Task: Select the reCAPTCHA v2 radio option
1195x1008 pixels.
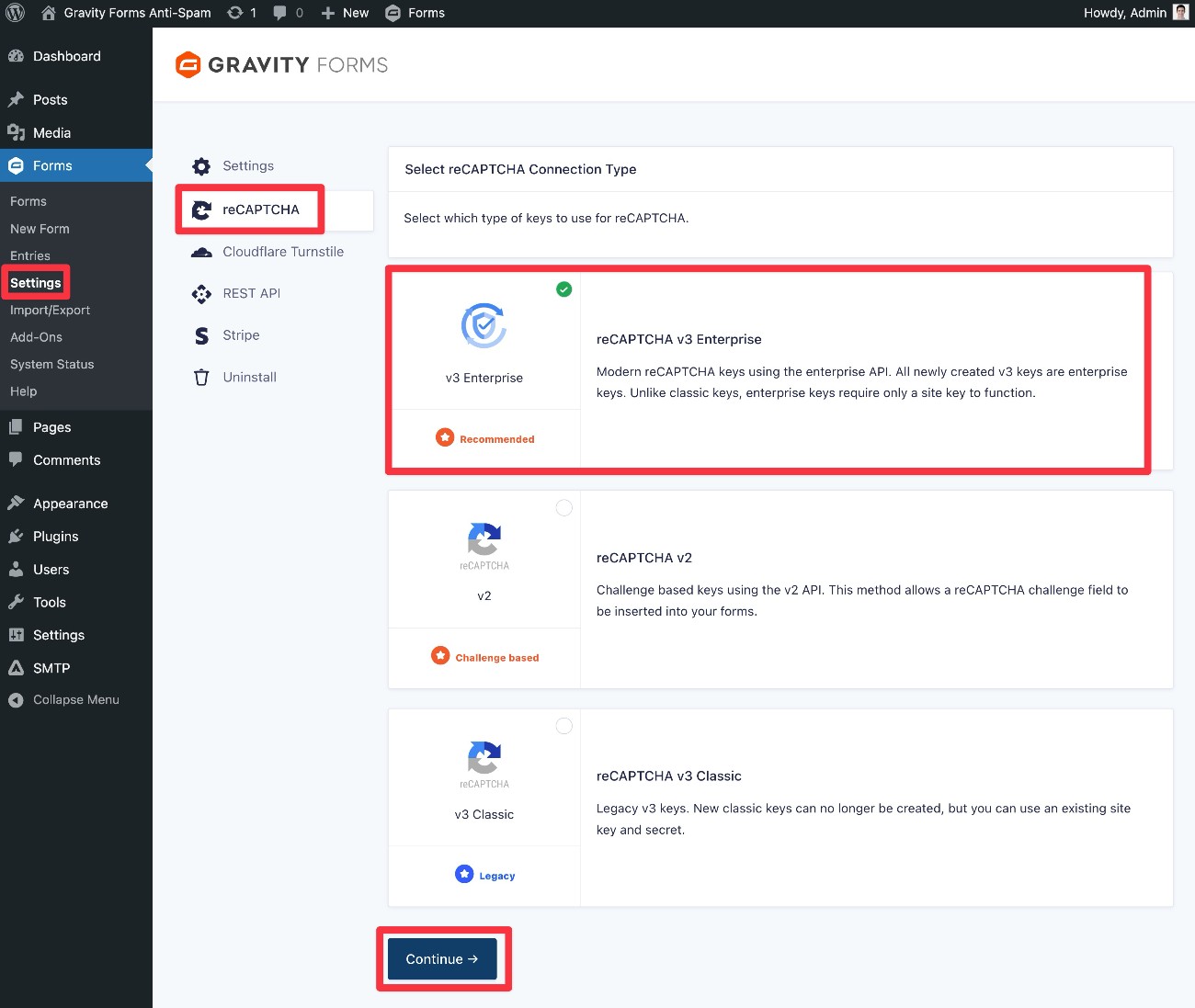Action: pyautogui.click(x=563, y=508)
